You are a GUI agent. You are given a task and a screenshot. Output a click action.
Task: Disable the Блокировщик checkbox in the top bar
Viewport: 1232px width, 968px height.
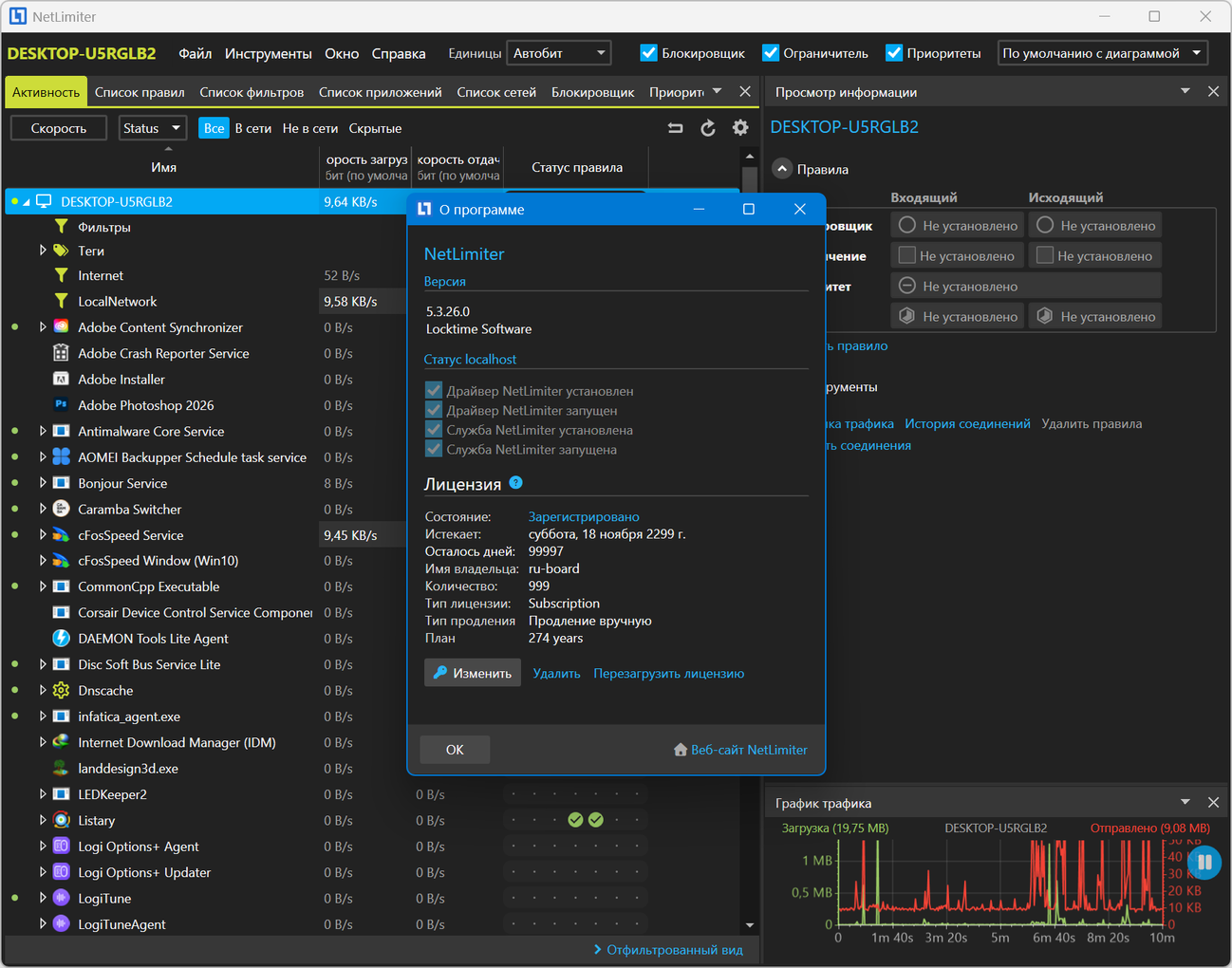[649, 53]
